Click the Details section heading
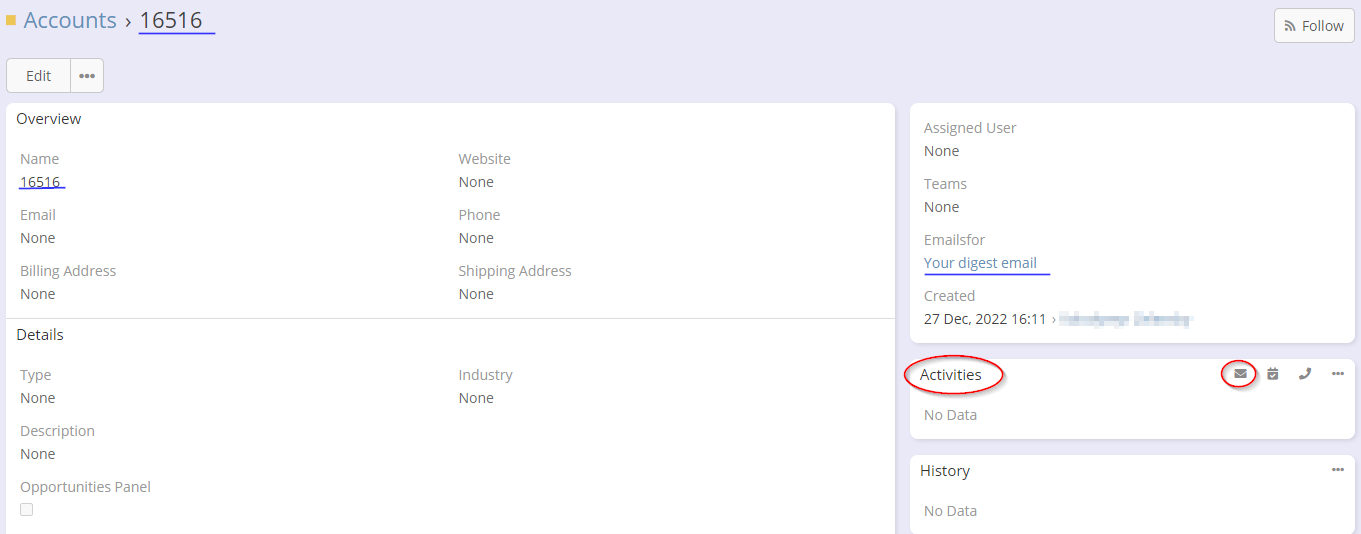 pyautogui.click(x=40, y=335)
